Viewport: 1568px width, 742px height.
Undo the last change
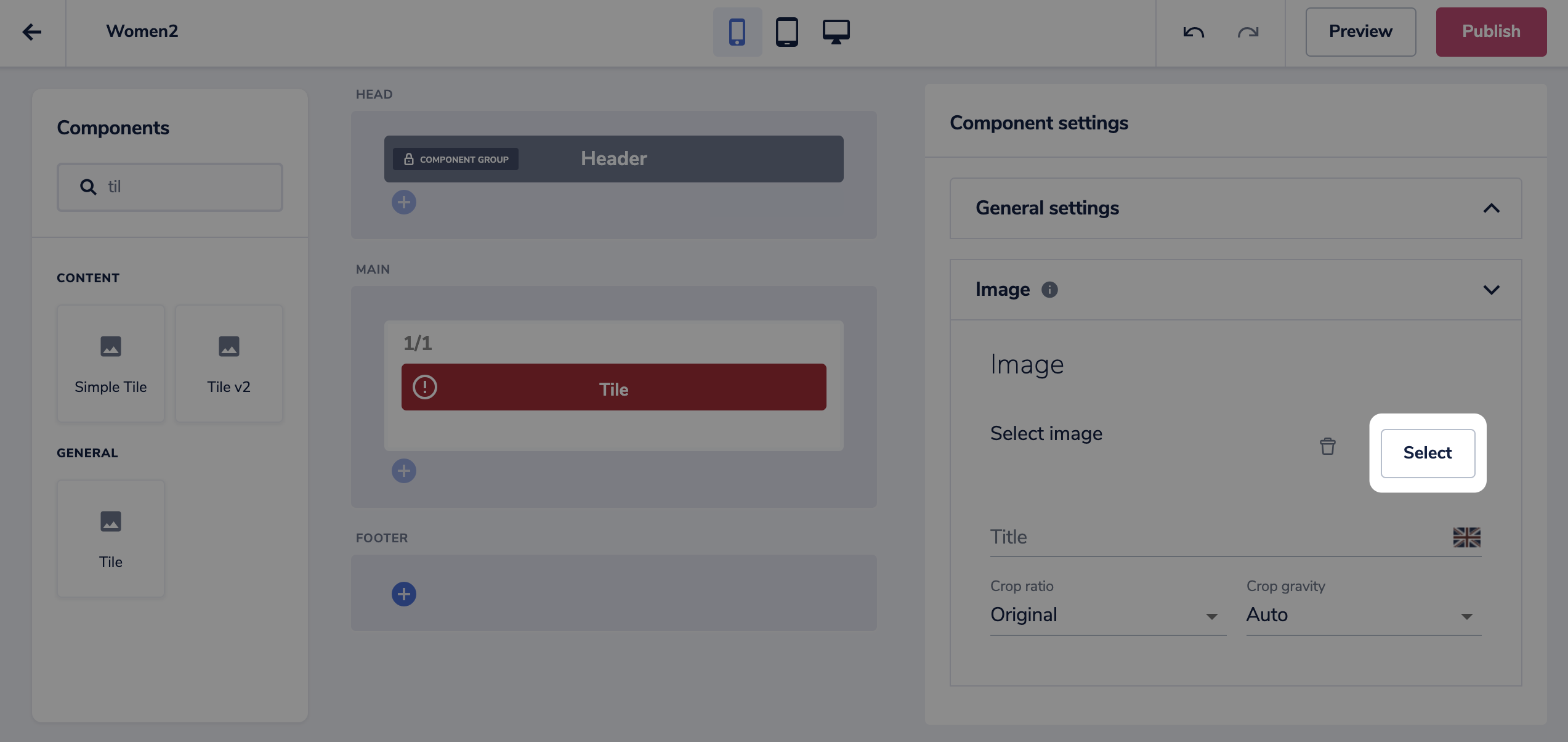(x=1194, y=32)
